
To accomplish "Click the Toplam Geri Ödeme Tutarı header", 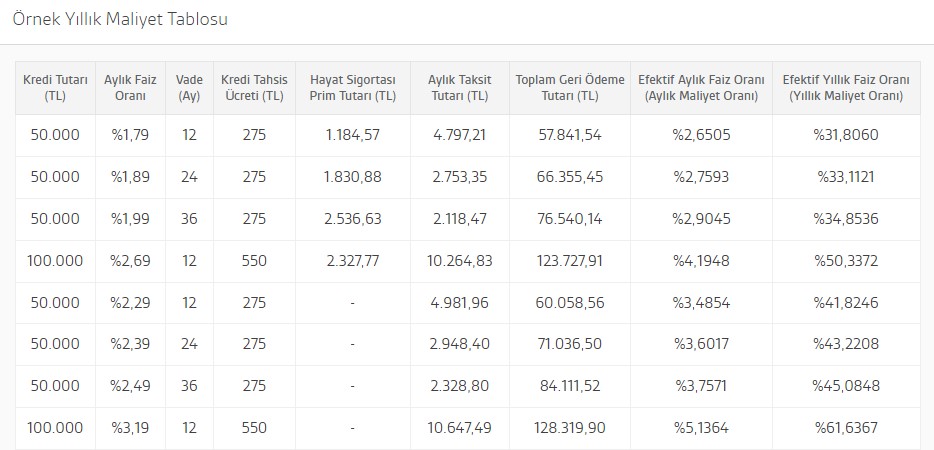I will (570, 88).
